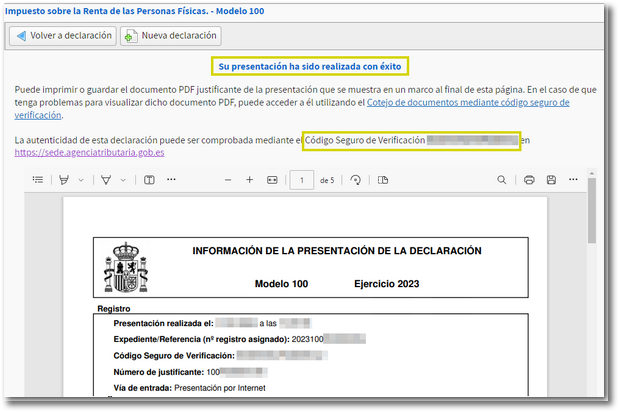Search within the PDF document
The height and width of the screenshot is (412, 619).
(502, 180)
